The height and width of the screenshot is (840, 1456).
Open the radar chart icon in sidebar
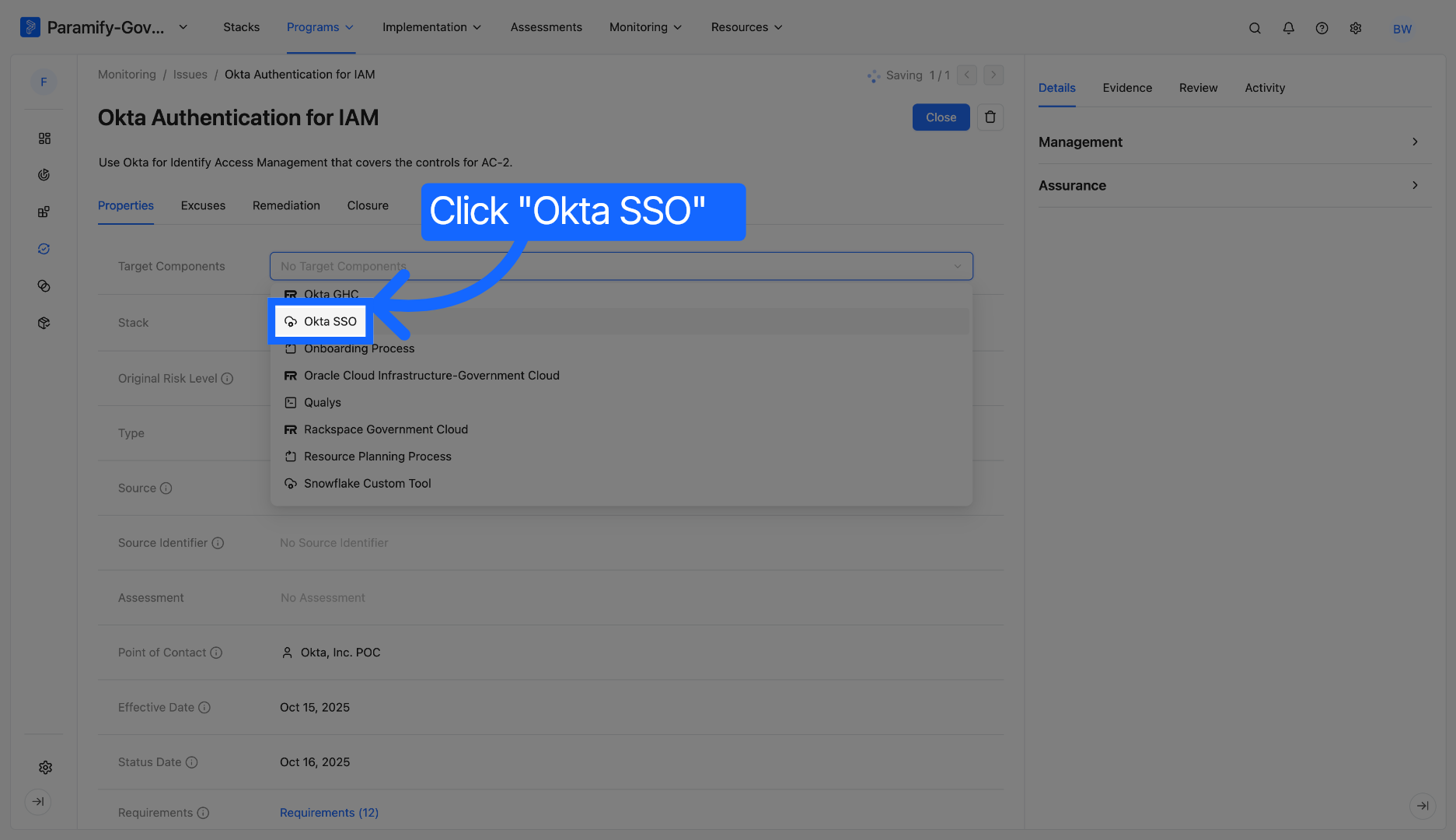tap(44, 175)
